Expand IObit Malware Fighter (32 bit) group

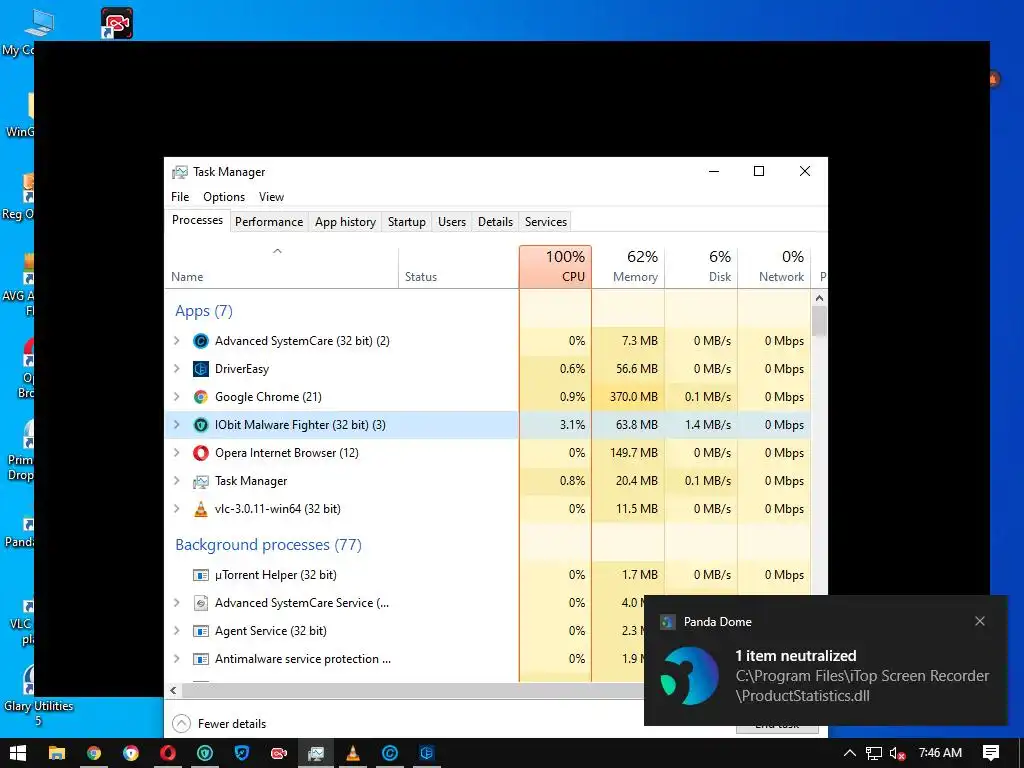click(x=176, y=425)
